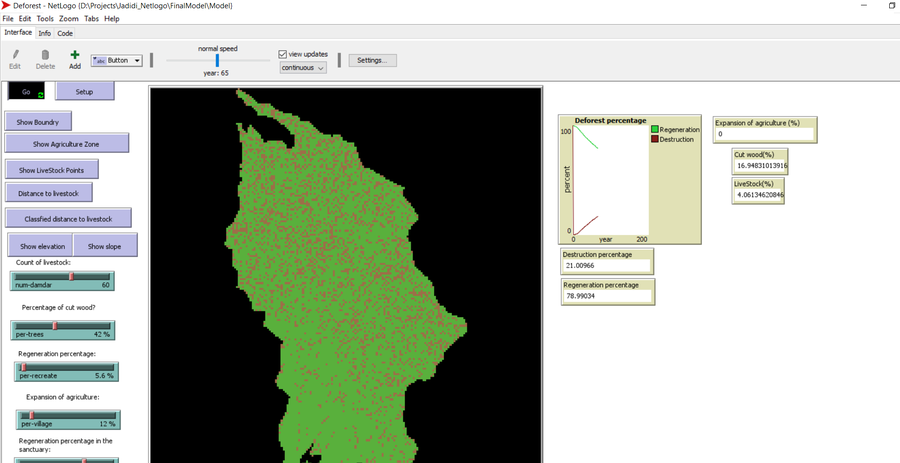Expand the continuous update mode dropdown

point(303,68)
